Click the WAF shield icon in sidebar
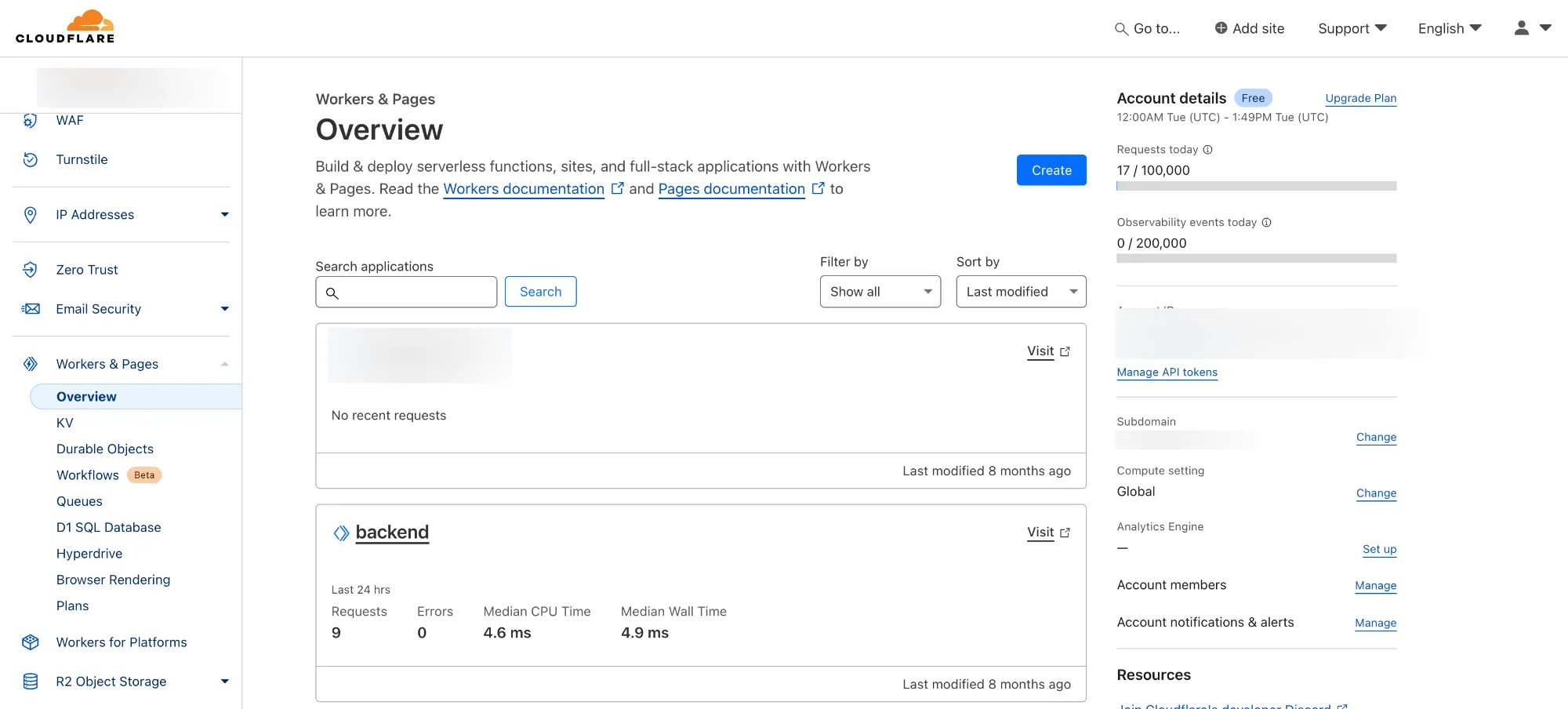 click(30, 120)
